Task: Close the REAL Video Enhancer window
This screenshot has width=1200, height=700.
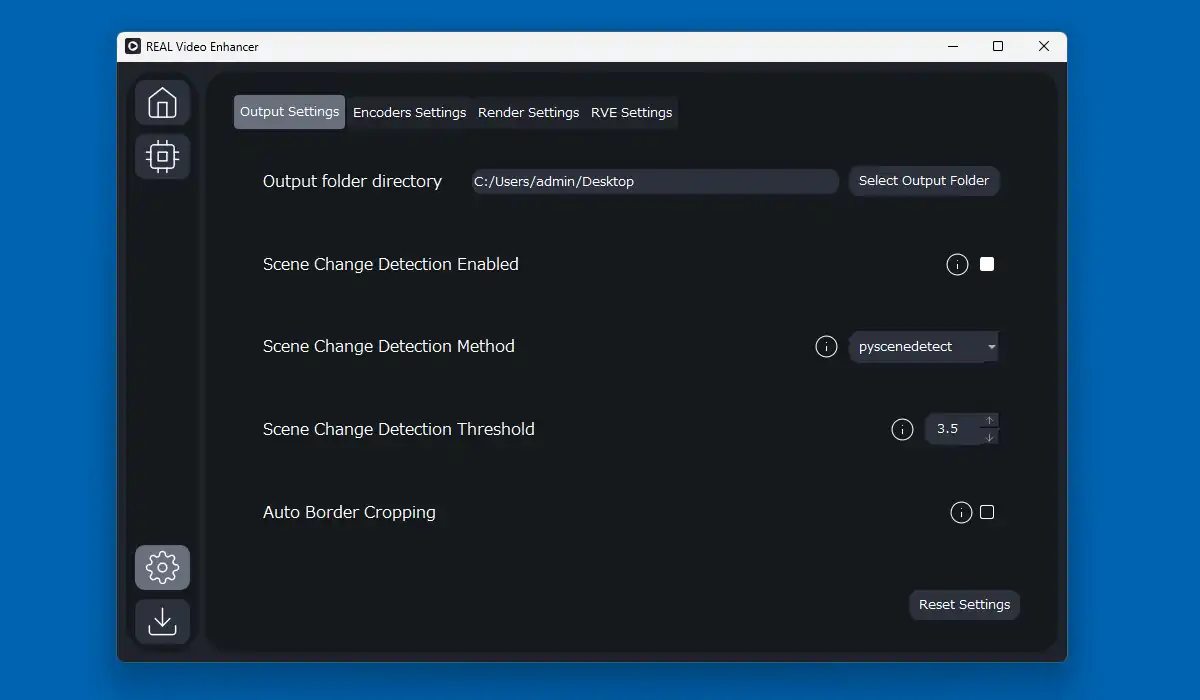Action: click(x=1044, y=46)
